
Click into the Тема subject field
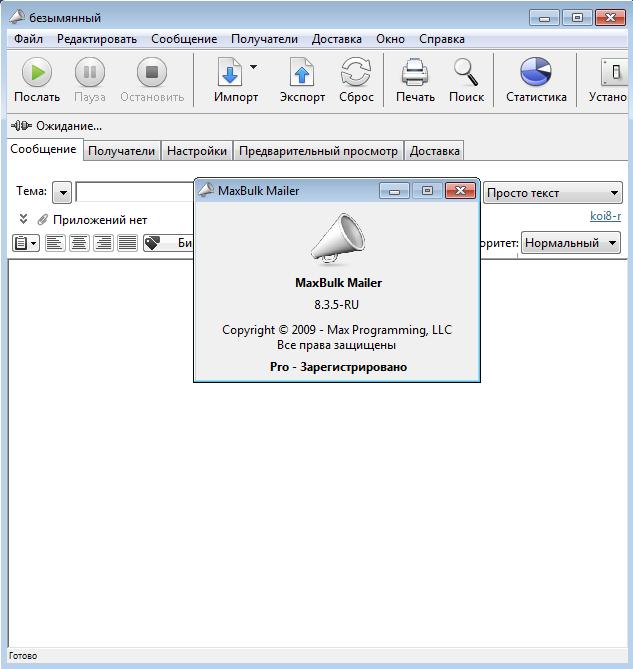click(x=135, y=192)
